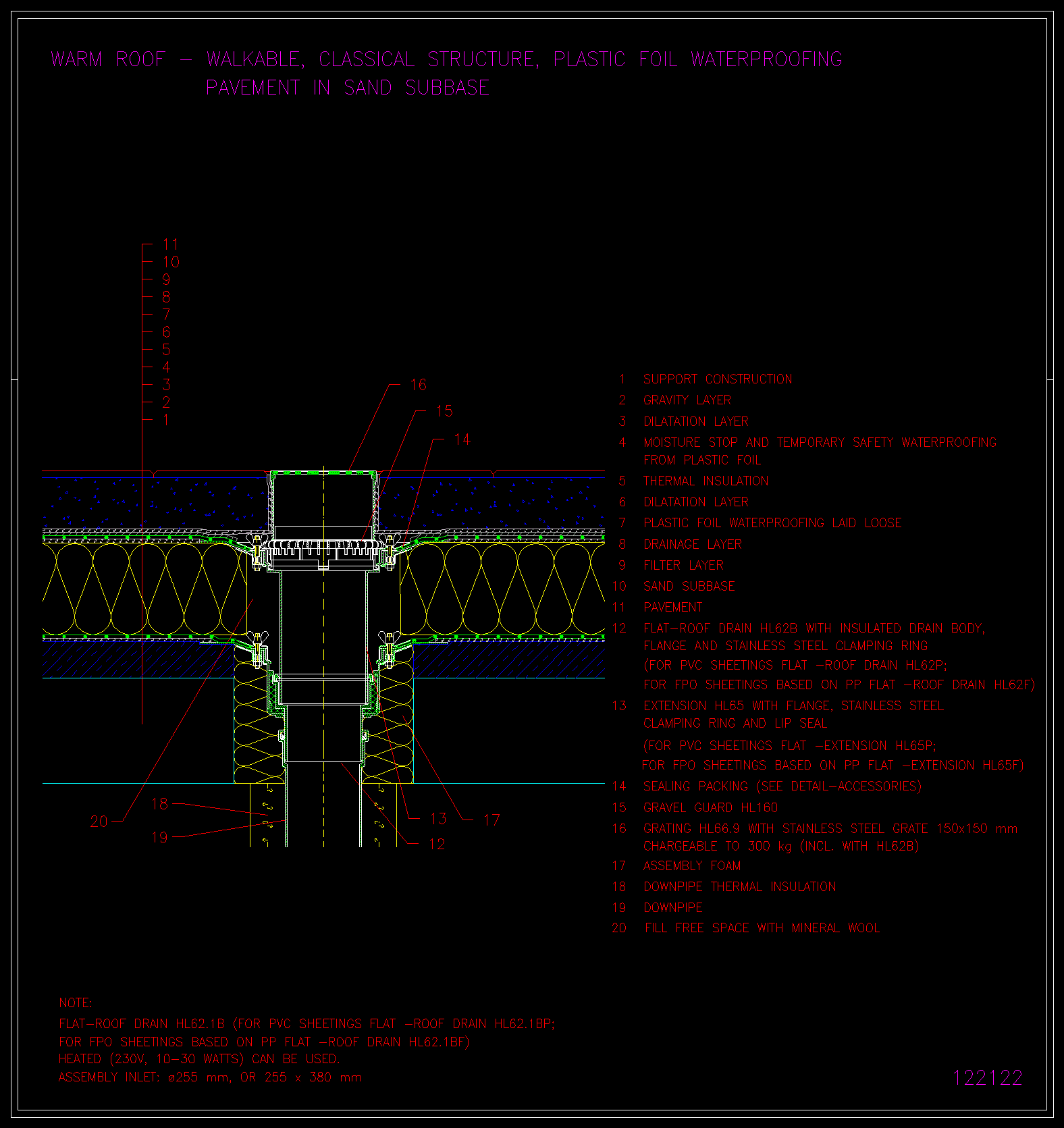The width and height of the screenshot is (1064, 1128).
Task: Select legend text 'MOISTURE STOP AND TEMPORARY SAFETY WATERPROOFING'
Action: tap(820, 443)
